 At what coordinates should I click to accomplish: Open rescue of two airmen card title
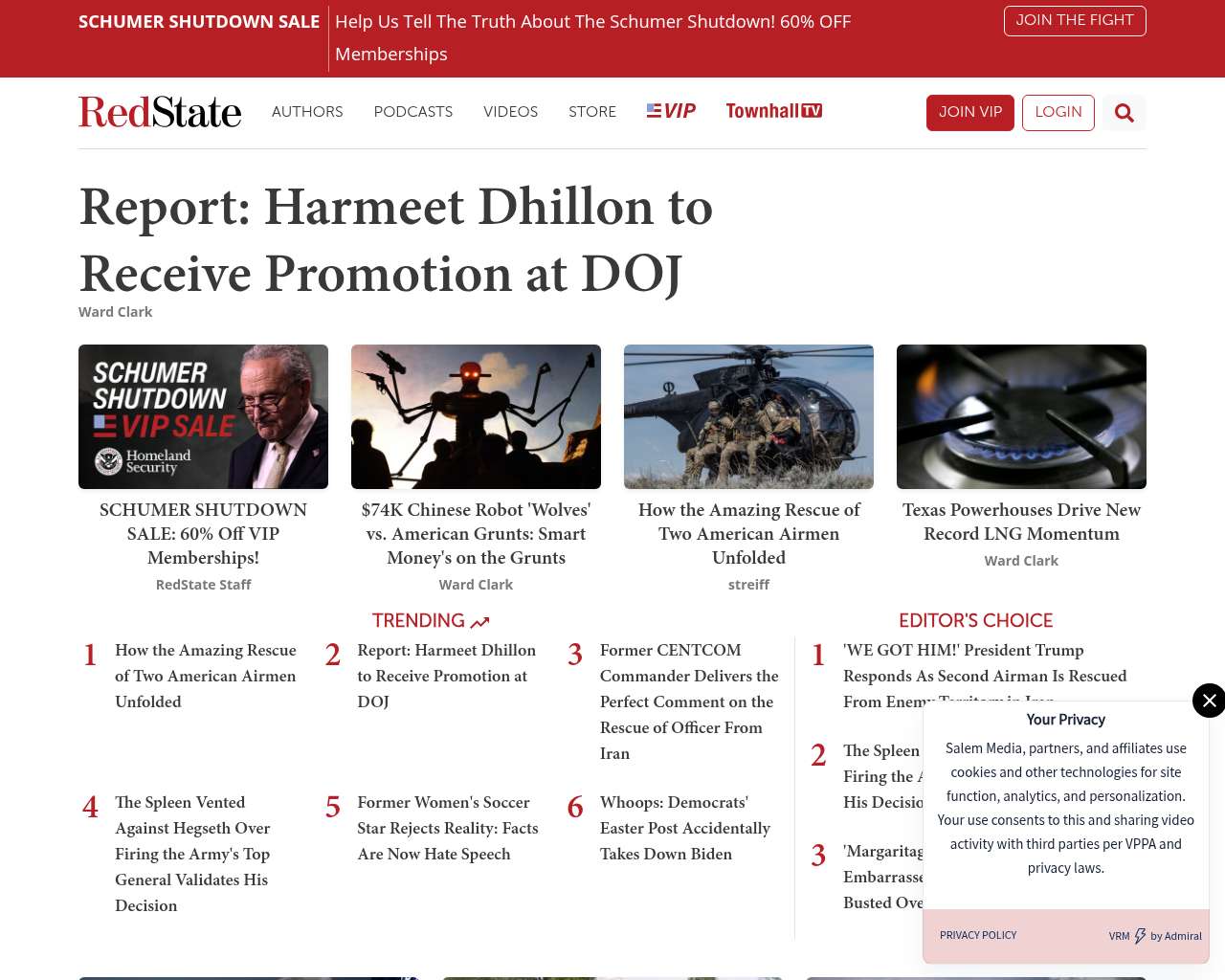[748, 534]
